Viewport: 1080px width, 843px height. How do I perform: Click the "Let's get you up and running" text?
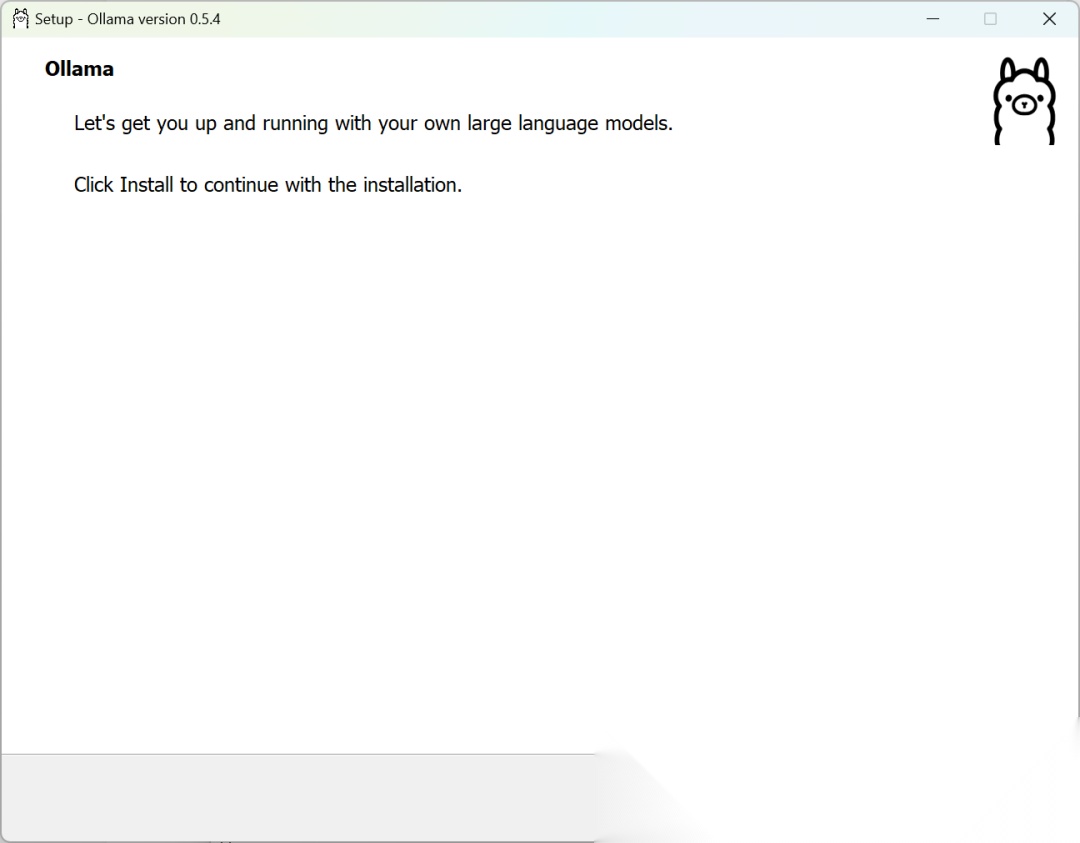[x=373, y=123]
